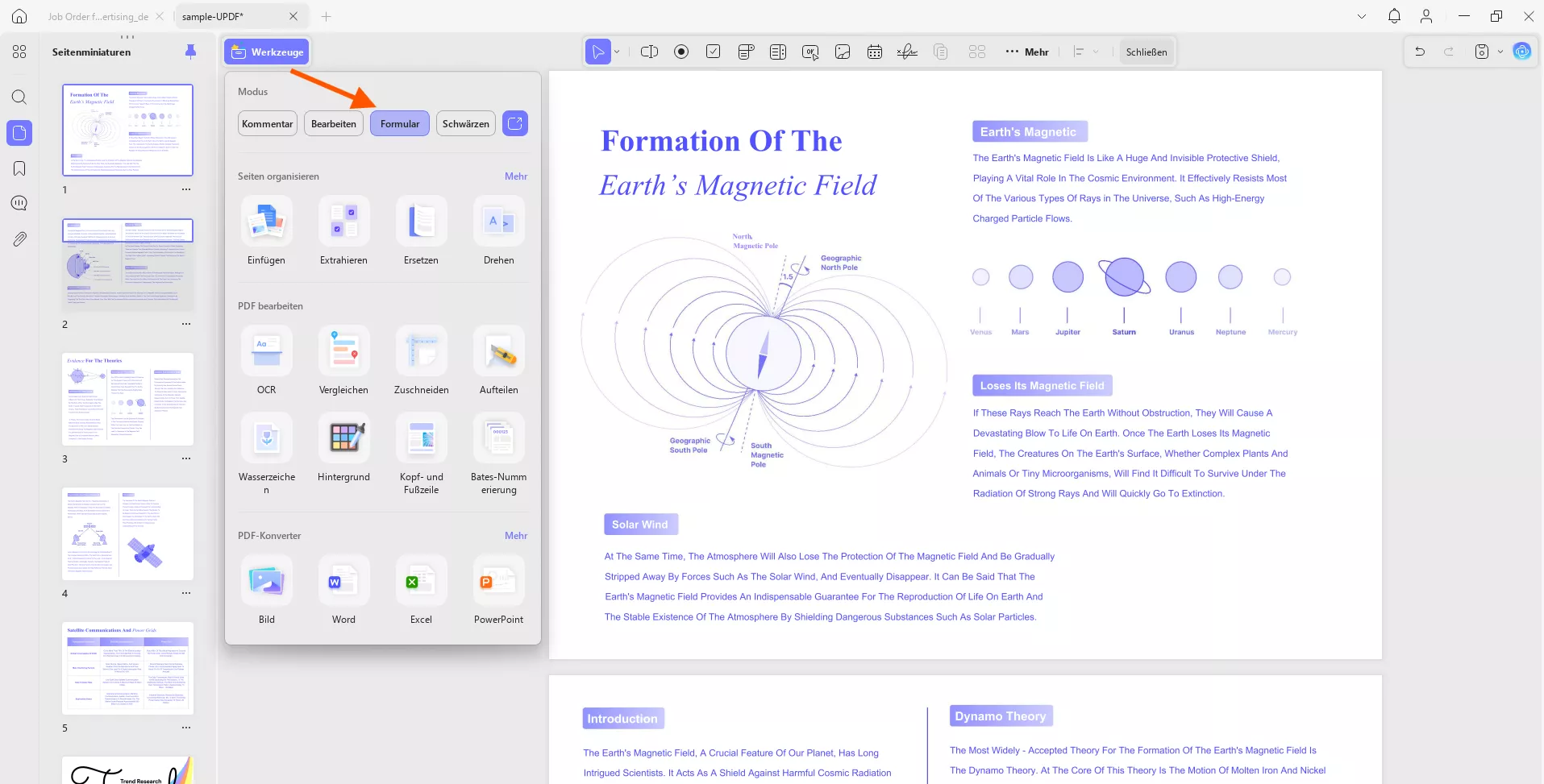
Task: Open the Wasserzeichen tool
Action: click(x=266, y=454)
